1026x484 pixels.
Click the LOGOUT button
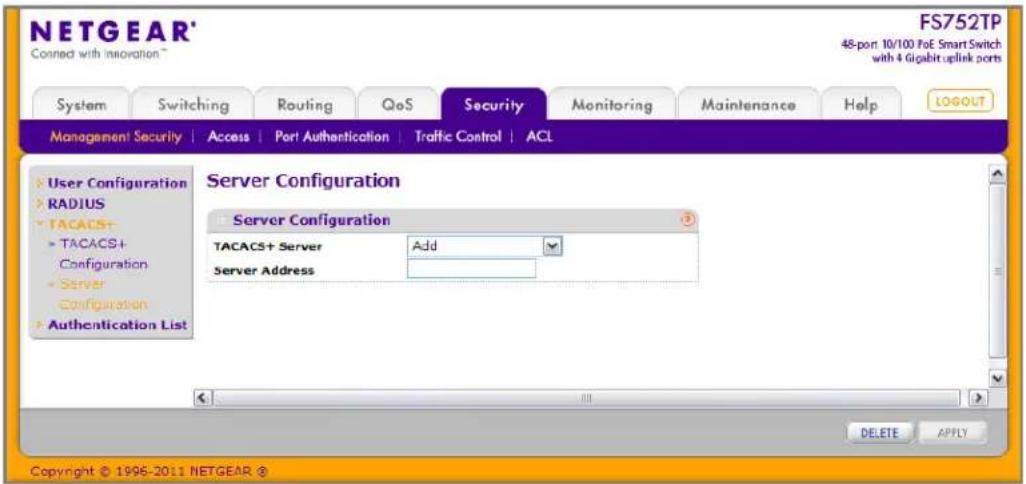tap(960, 101)
